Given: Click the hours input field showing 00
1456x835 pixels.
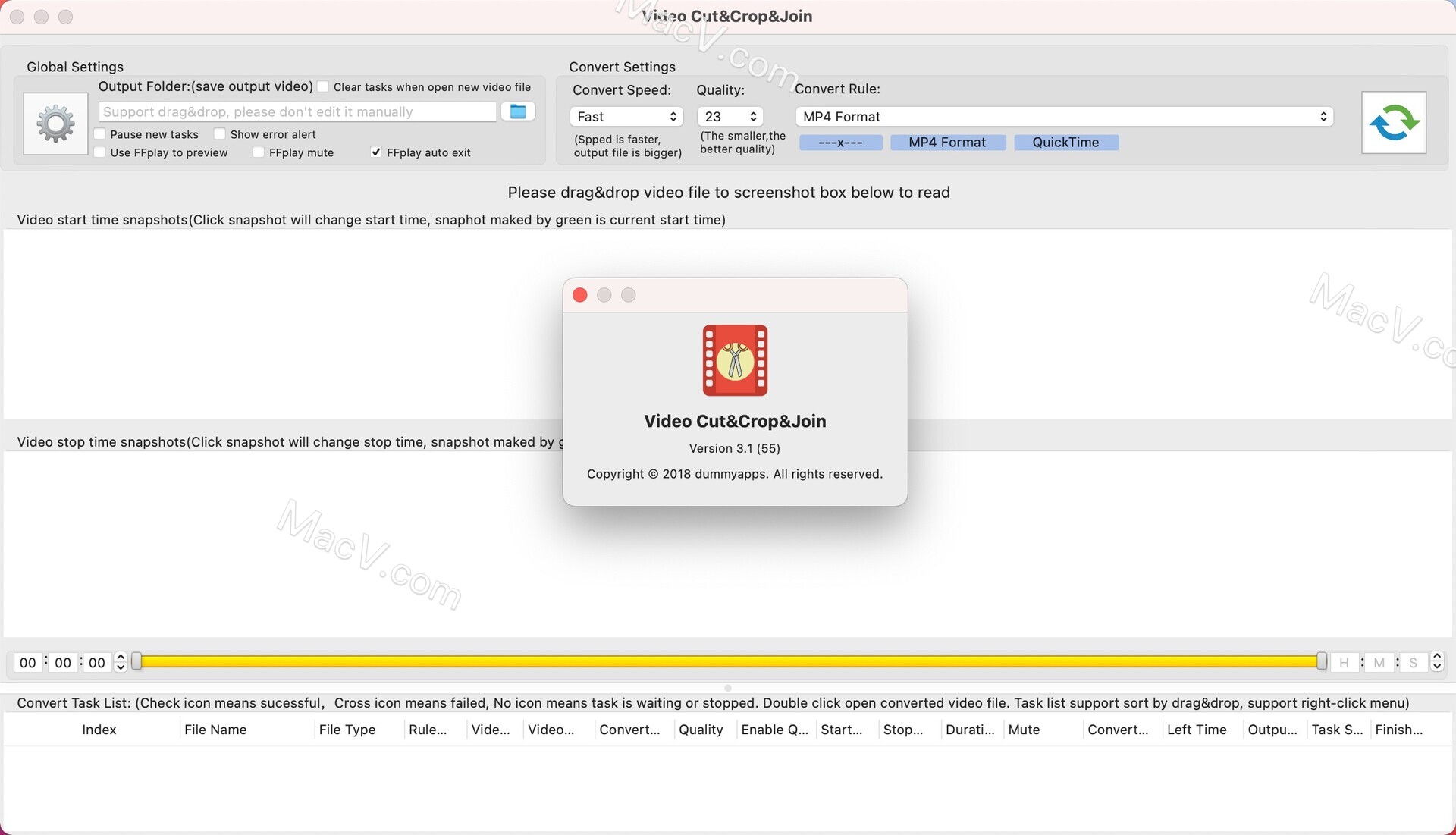Looking at the screenshot, I should point(27,662).
